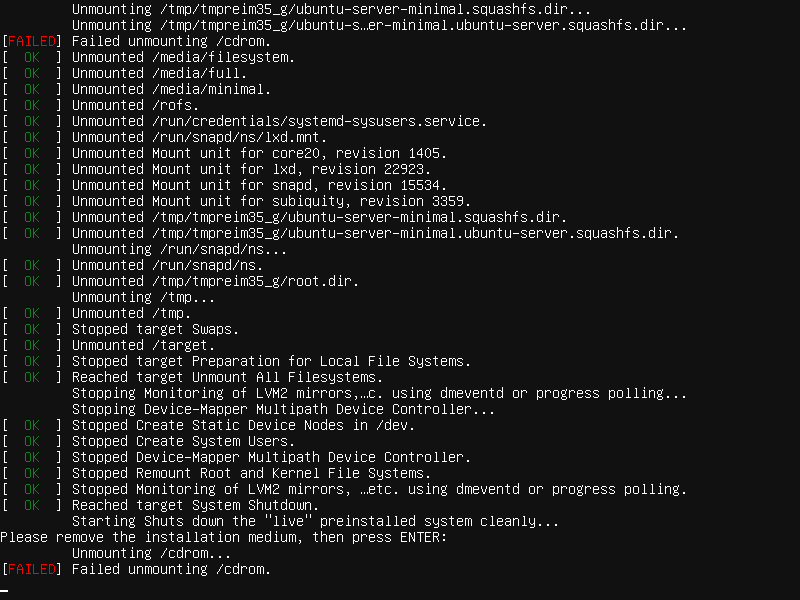The height and width of the screenshot is (600, 800).
Task: Select the "Unmounted /media/filesystem." line
Action: (183, 57)
